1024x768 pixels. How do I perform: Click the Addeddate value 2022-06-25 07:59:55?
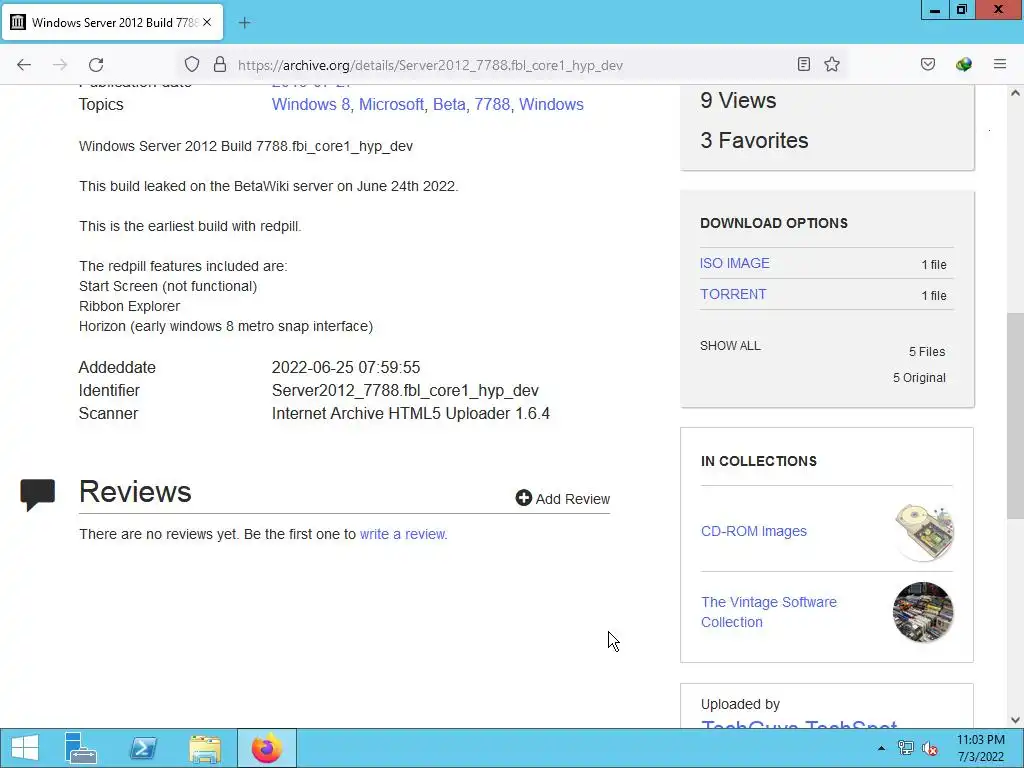point(345,367)
